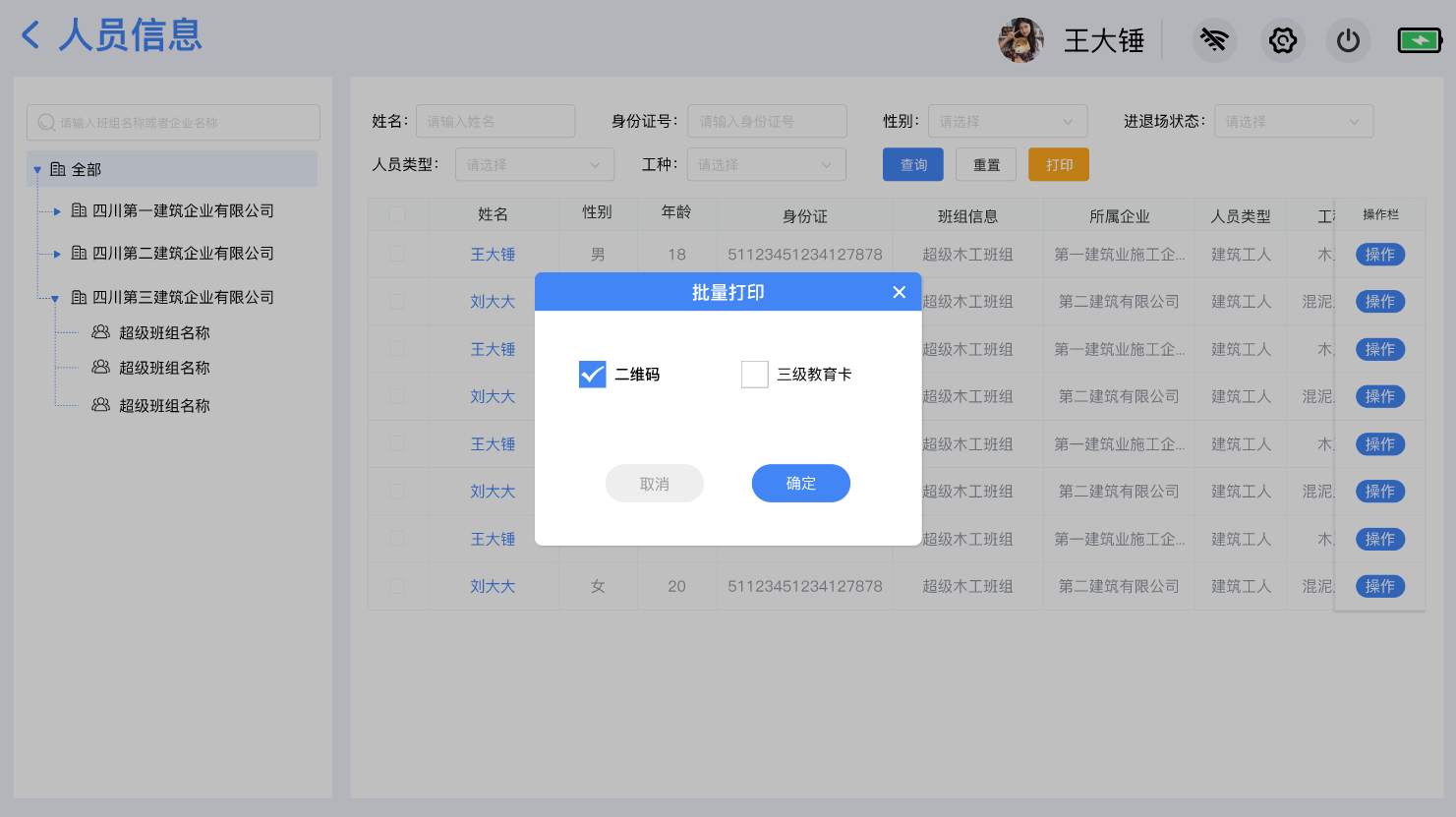The width and height of the screenshot is (1456, 817).
Task: Click the battery charging indicator icon
Action: click(x=1419, y=40)
